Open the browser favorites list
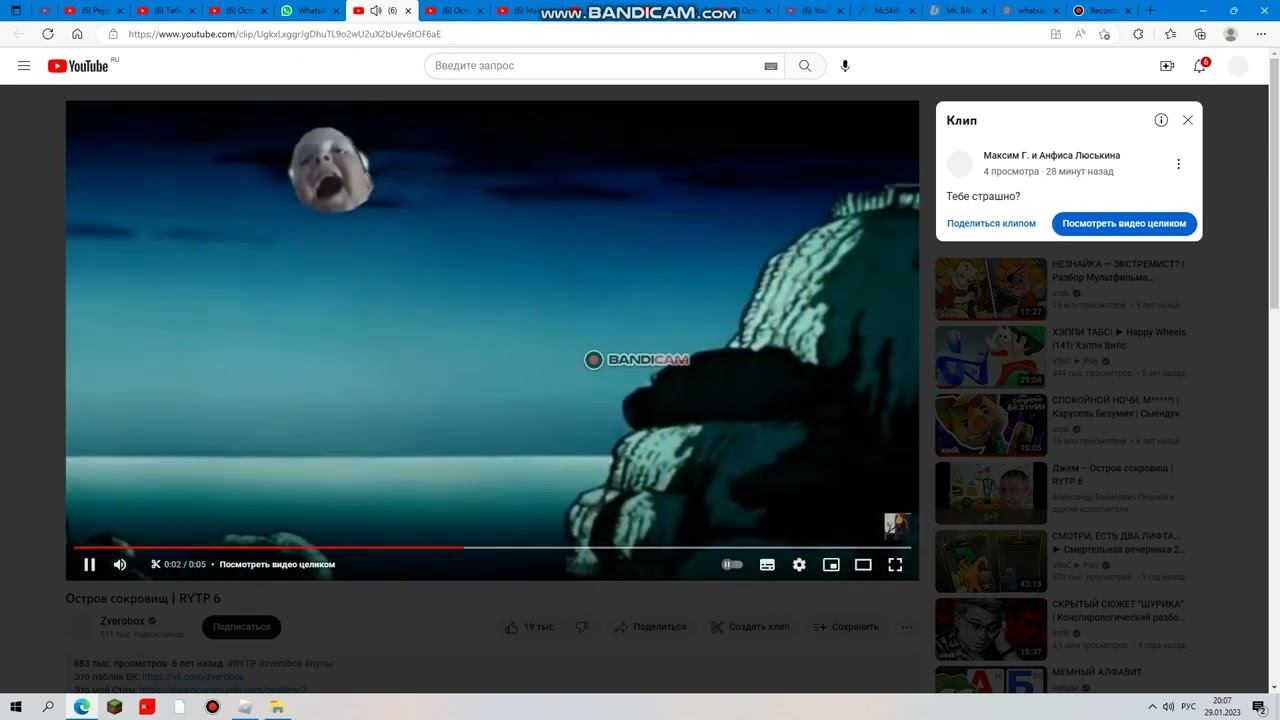Image resolution: width=1280 pixels, height=720 pixels. [1171, 34]
